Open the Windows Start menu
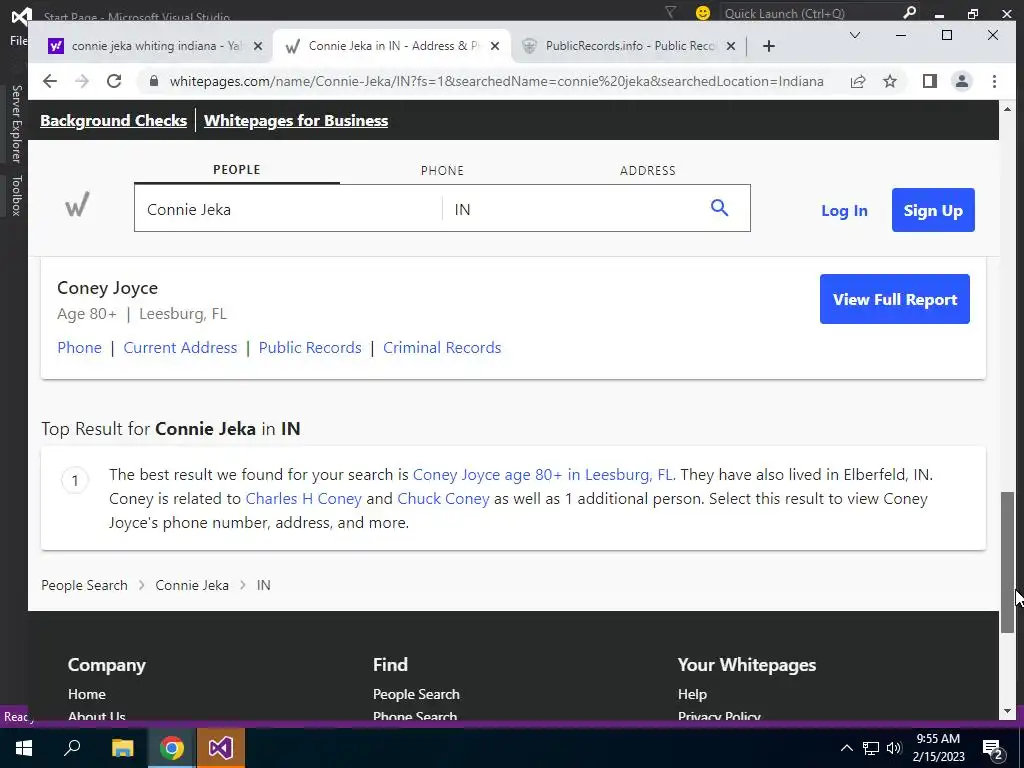Screen dimensions: 1024x768 (24, 748)
